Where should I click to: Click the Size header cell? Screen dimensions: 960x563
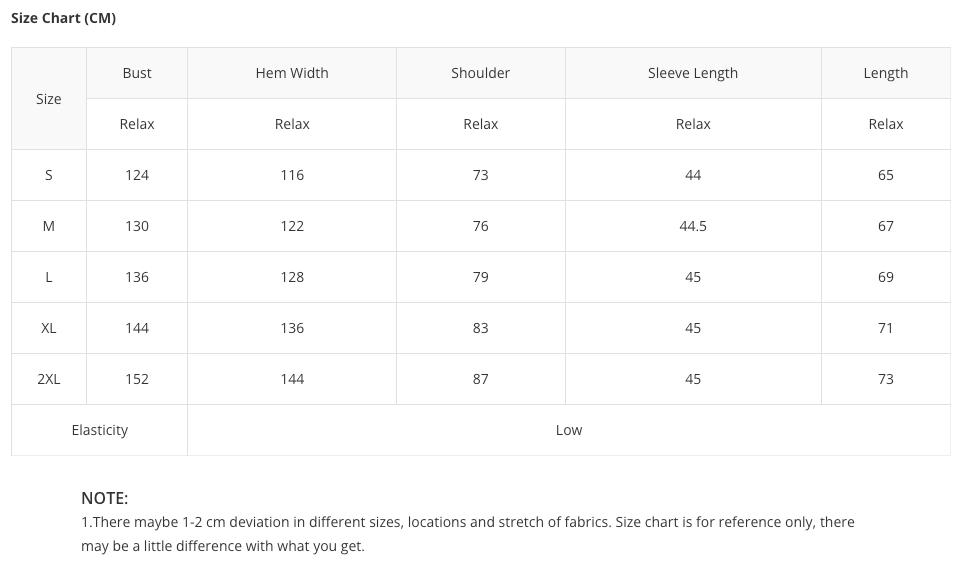pos(49,99)
